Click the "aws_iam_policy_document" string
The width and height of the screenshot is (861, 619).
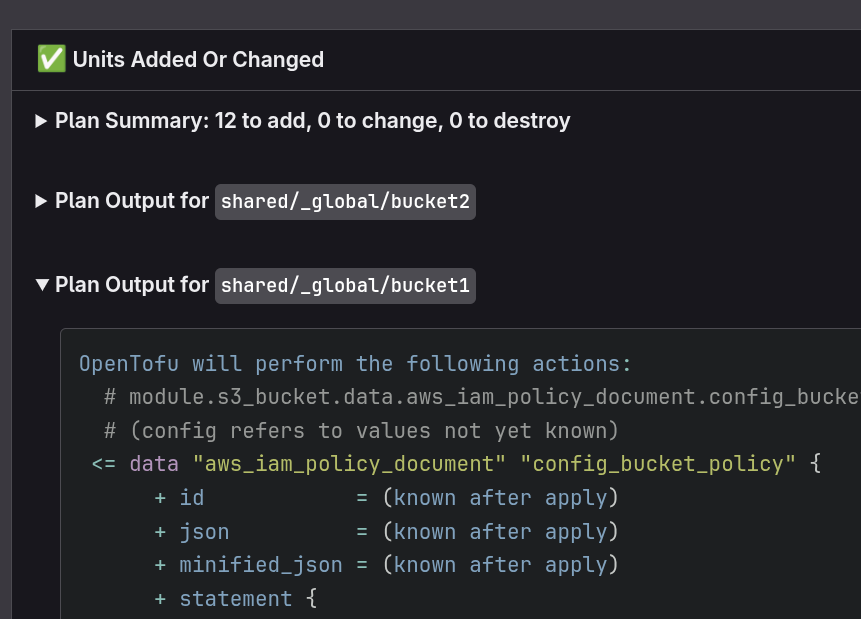tap(349, 464)
